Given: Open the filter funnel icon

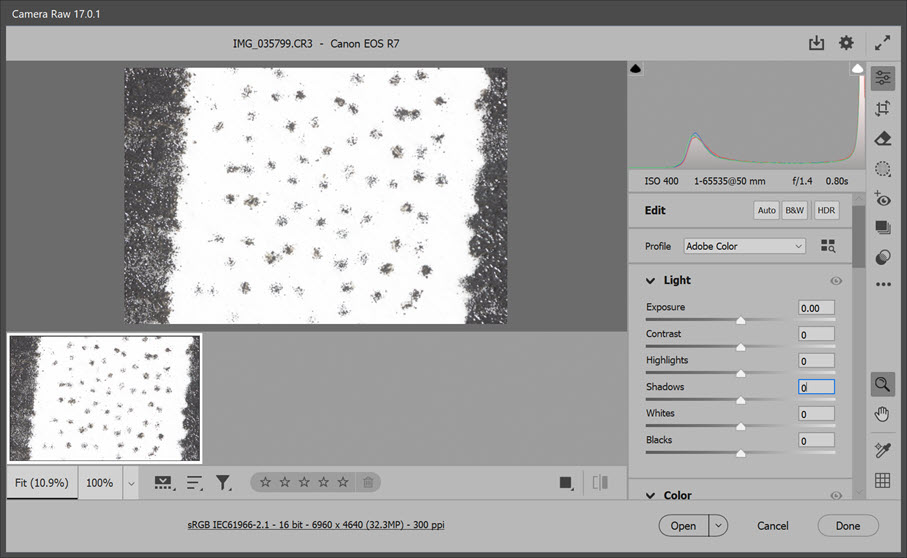Looking at the screenshot, I should pos(223,483).
